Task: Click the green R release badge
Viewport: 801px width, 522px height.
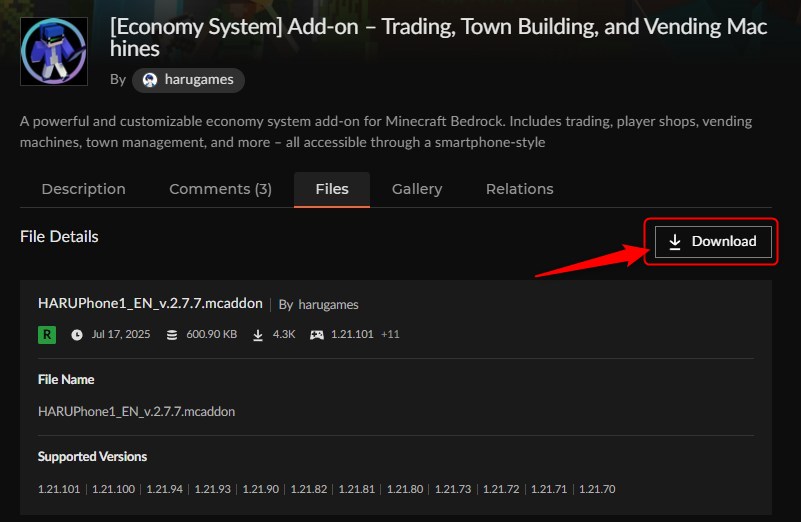Action: (47, 335)
